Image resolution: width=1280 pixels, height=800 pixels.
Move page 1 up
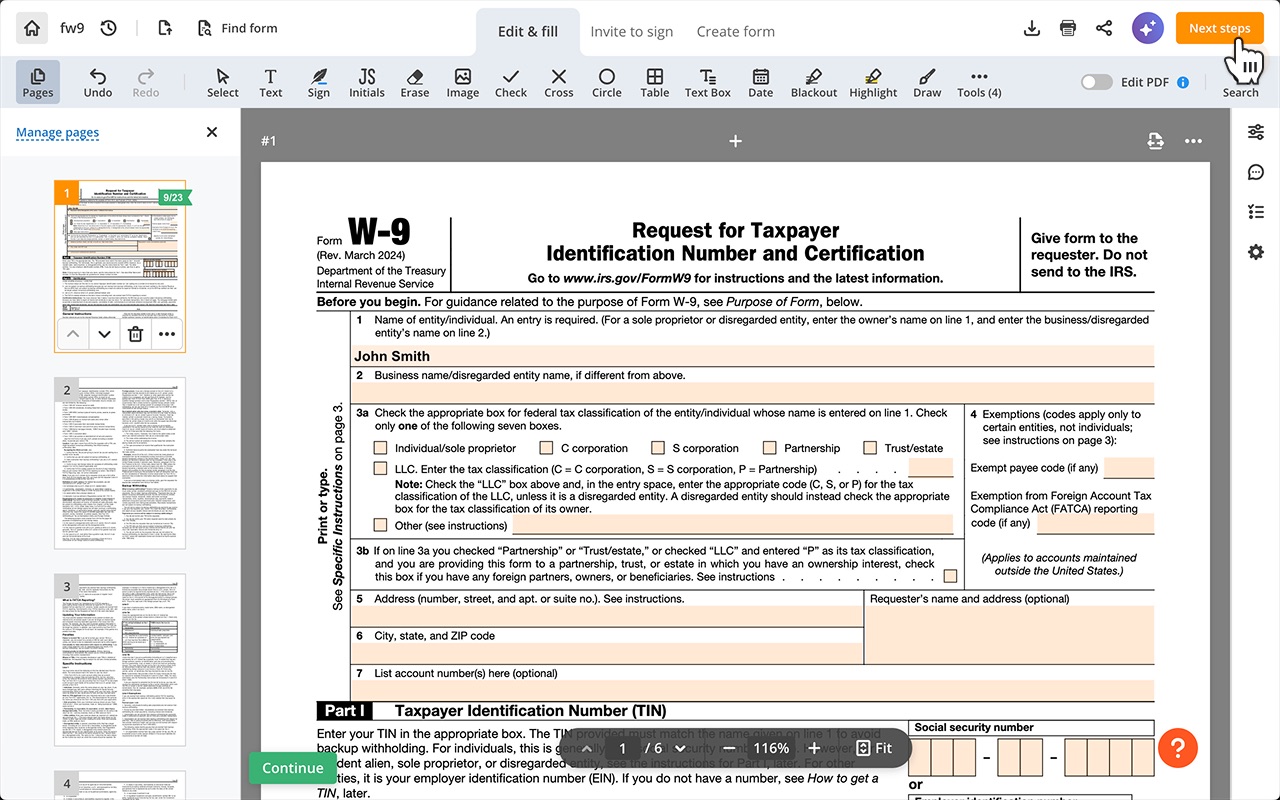[72, 335]
